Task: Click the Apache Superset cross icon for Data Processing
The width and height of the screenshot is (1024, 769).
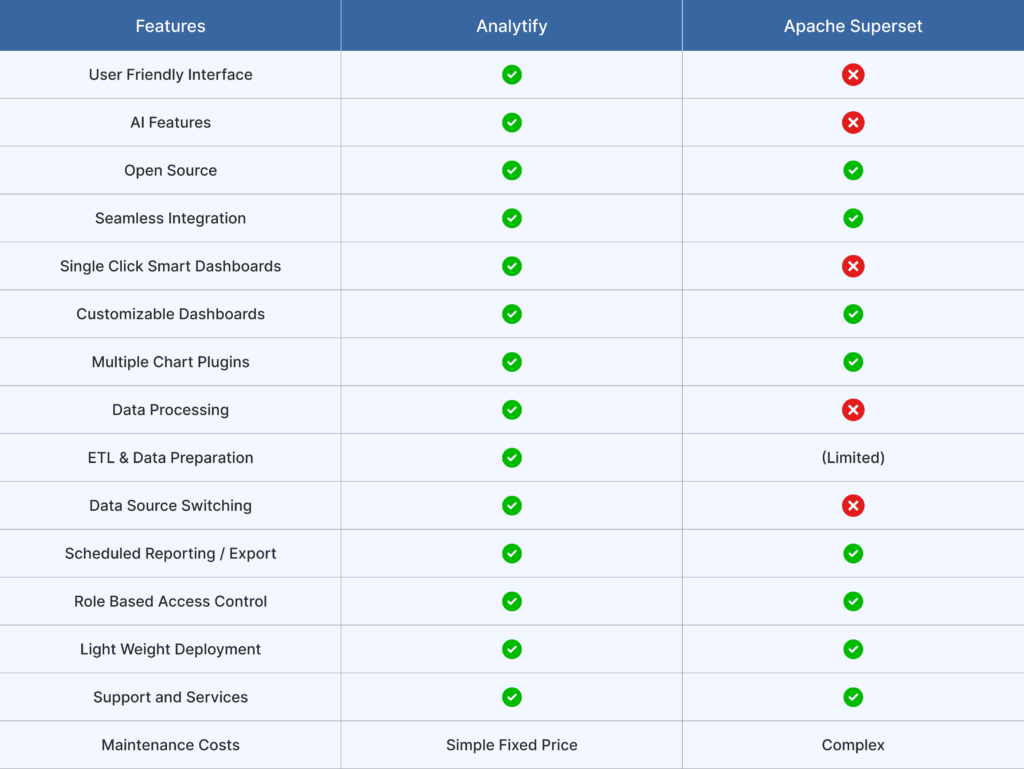Action: 853,410
